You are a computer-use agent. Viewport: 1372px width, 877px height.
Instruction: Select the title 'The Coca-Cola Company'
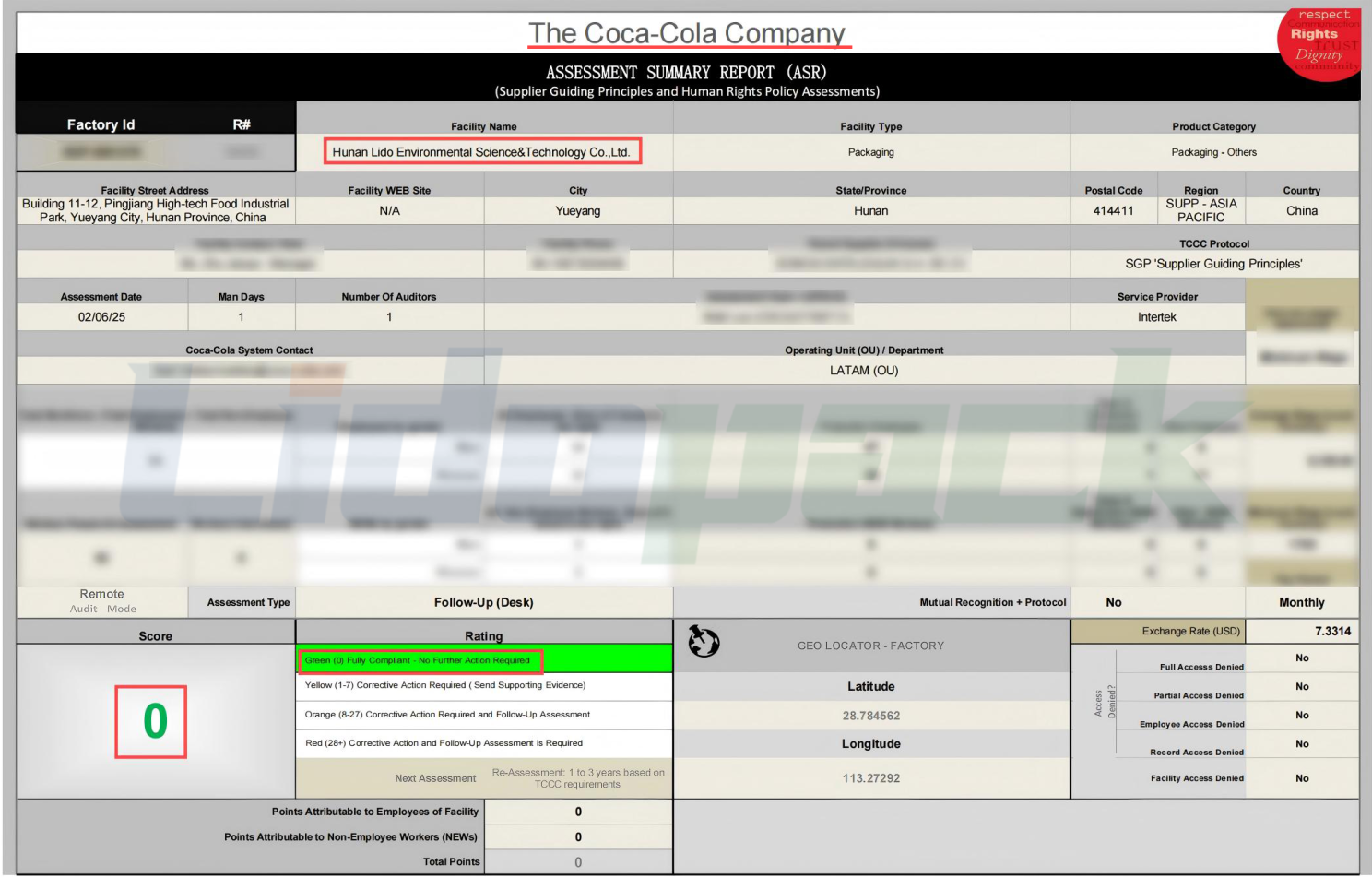pyautogui.click(x=687, y=33)
